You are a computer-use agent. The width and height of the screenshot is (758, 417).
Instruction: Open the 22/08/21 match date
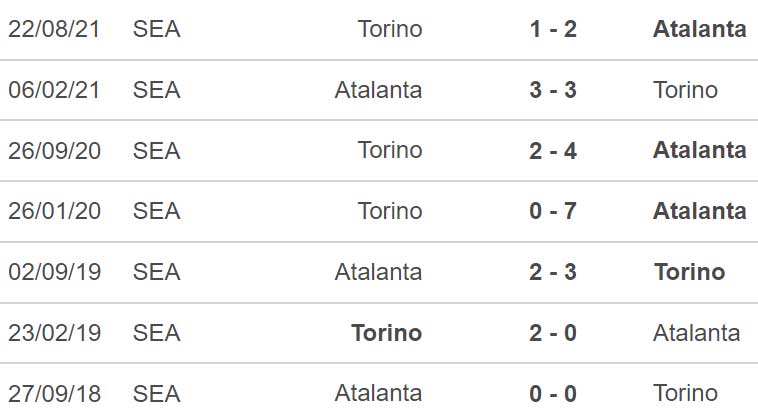coord(54,29)
